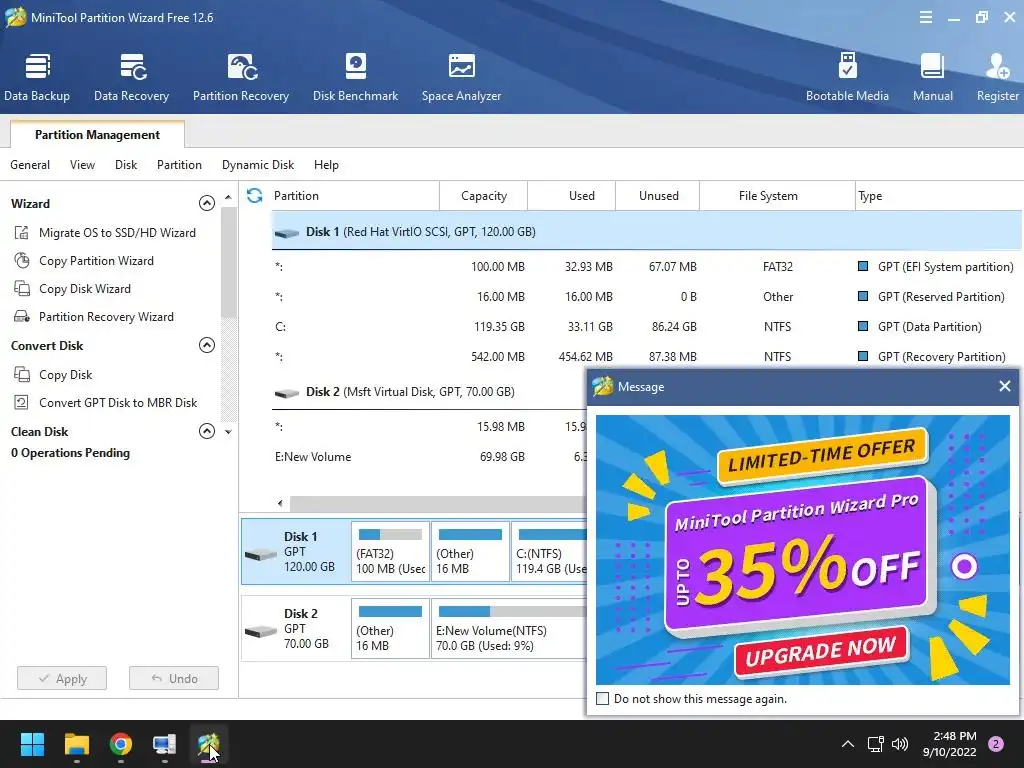
Task: Open the Partition menu
Action: pos(179,165)
